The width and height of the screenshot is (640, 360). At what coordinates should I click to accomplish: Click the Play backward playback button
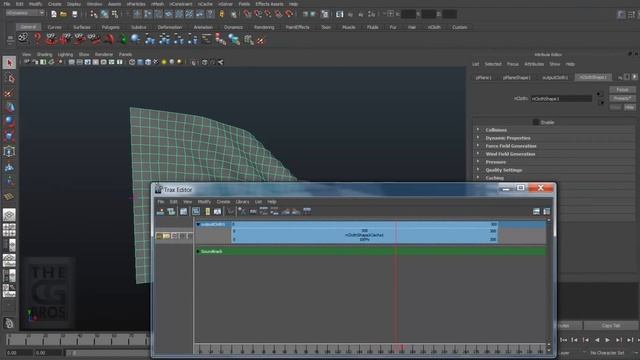(597, 340)
